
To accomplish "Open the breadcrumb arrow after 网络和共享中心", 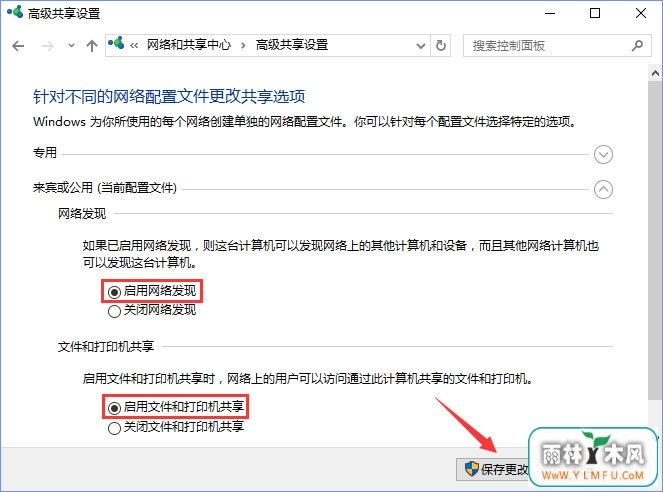I will [243, 45].
